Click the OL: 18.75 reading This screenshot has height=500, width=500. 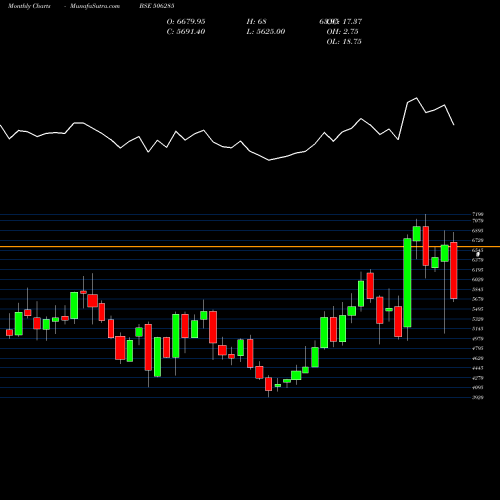344,42
